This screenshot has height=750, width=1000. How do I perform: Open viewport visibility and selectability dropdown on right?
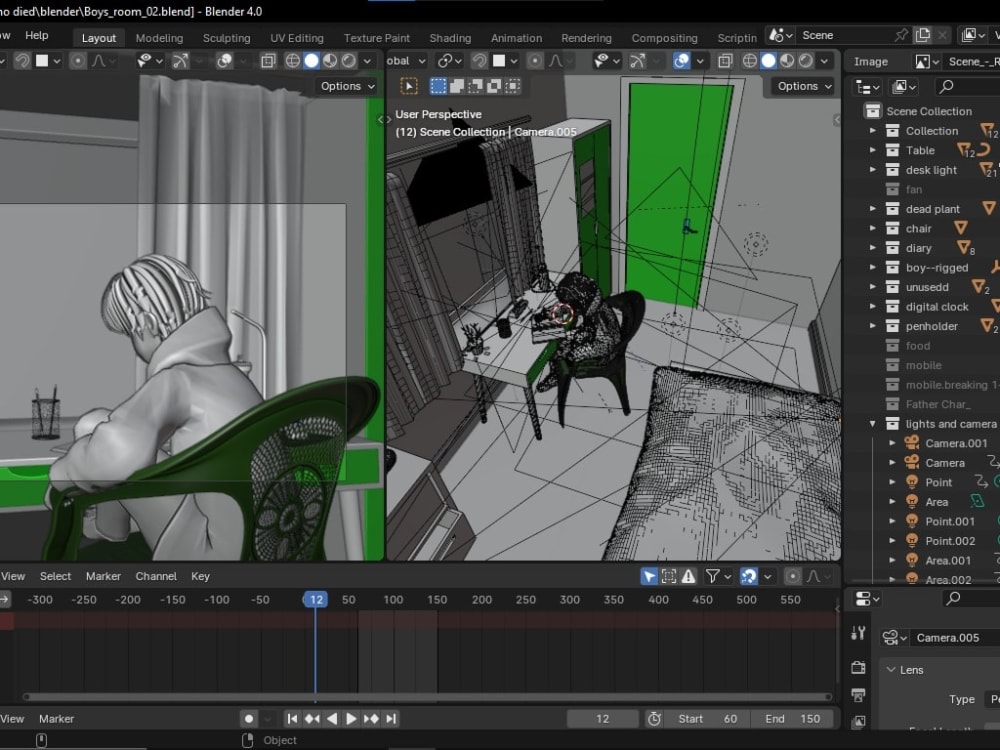click(606, 61)
